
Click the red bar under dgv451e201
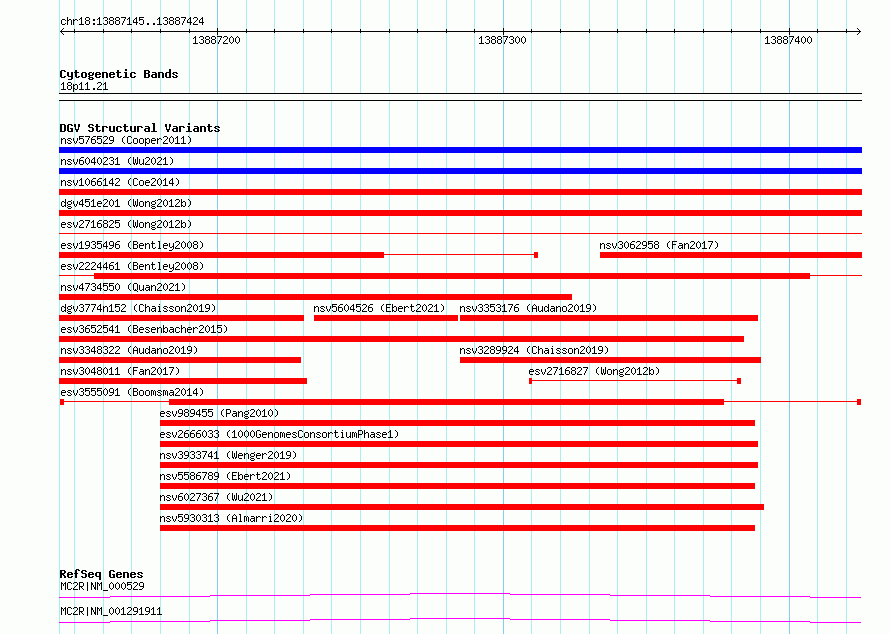click(460, 213)
